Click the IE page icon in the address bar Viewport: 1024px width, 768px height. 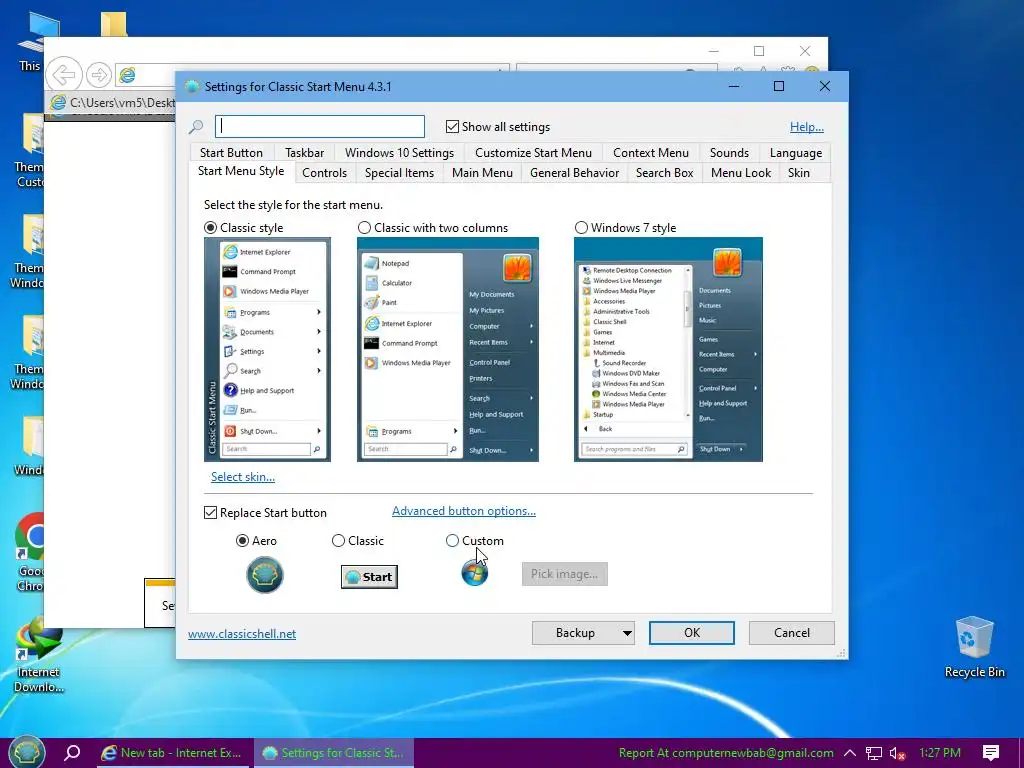pos(127,75)
